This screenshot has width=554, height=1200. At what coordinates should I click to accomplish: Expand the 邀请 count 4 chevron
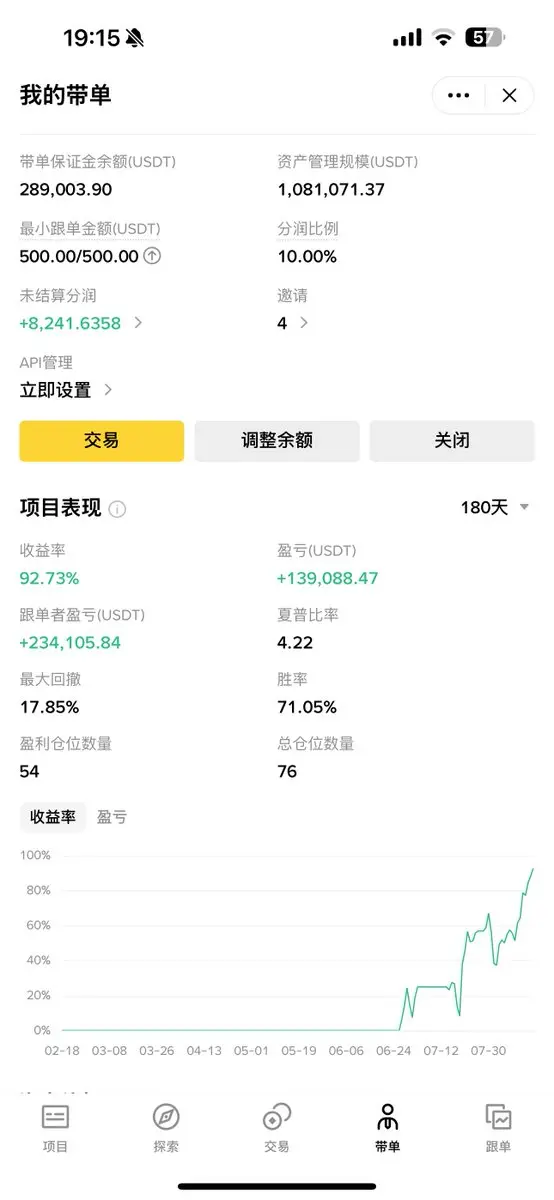pyautogui.click(x=304, y=323)
